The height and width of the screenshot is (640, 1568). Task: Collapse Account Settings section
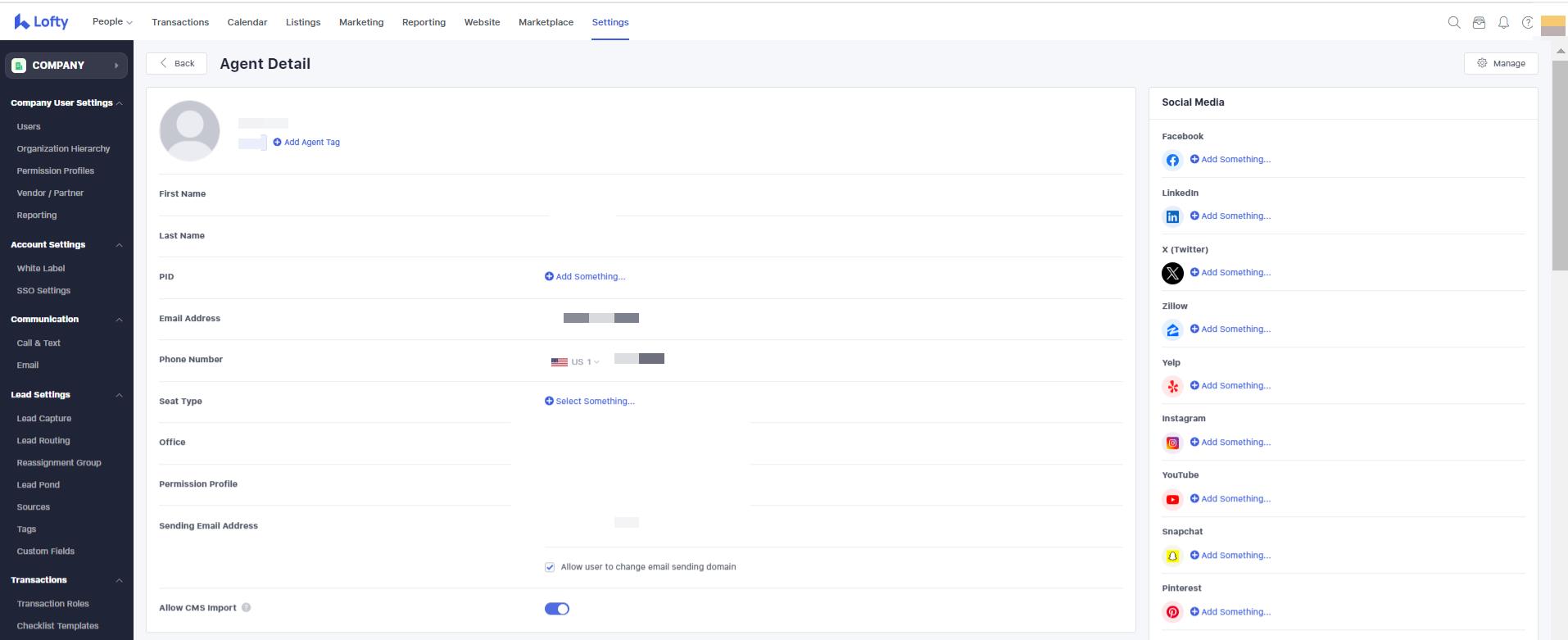coord(120,245)
